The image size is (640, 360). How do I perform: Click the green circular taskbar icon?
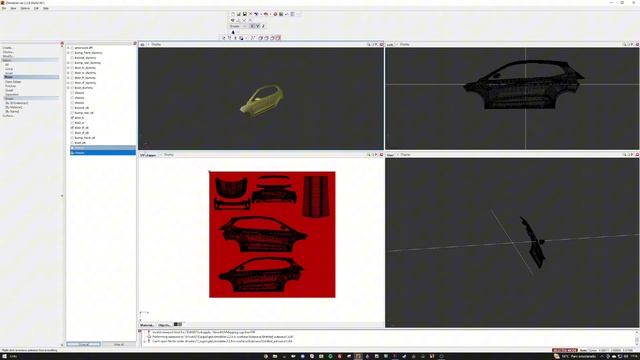click(330, 356)
